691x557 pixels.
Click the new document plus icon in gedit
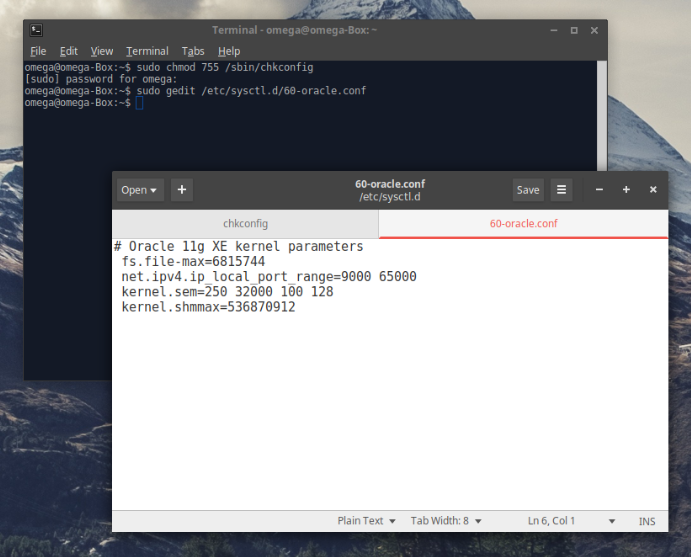pos(182,190)
